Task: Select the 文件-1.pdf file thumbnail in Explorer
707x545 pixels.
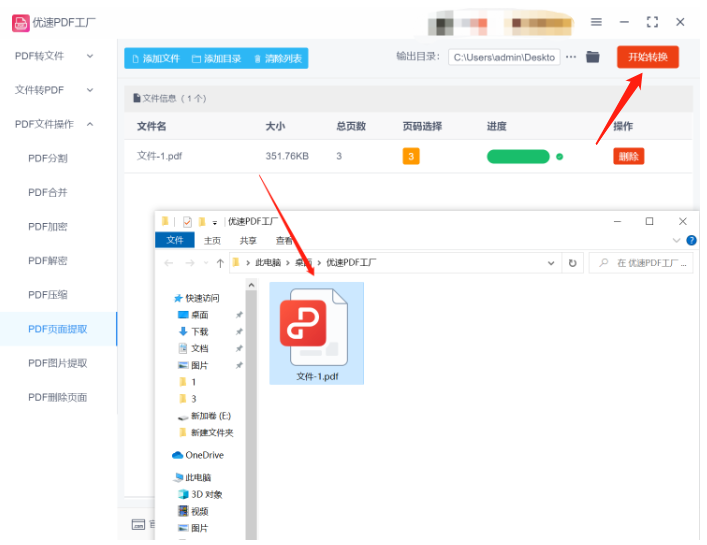Action: coord(317,333)
